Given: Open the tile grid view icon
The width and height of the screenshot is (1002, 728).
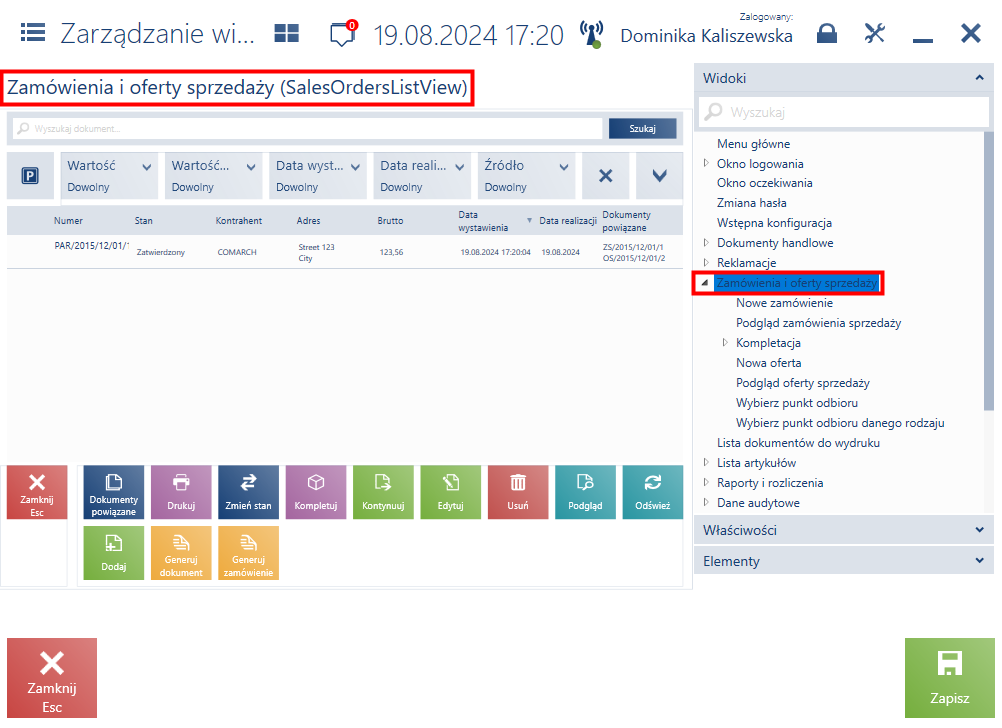Looking at the screenshot, I should tap(286, 33).
